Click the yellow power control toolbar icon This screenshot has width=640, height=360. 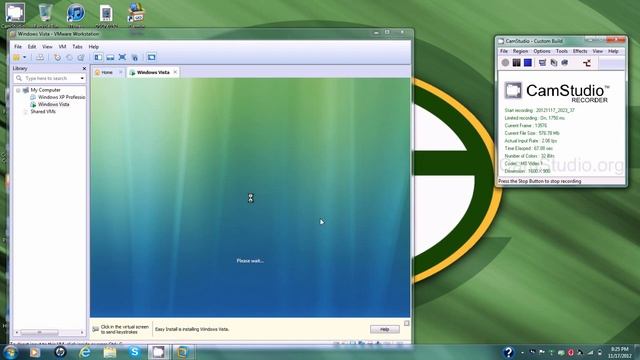pos(17,58)
